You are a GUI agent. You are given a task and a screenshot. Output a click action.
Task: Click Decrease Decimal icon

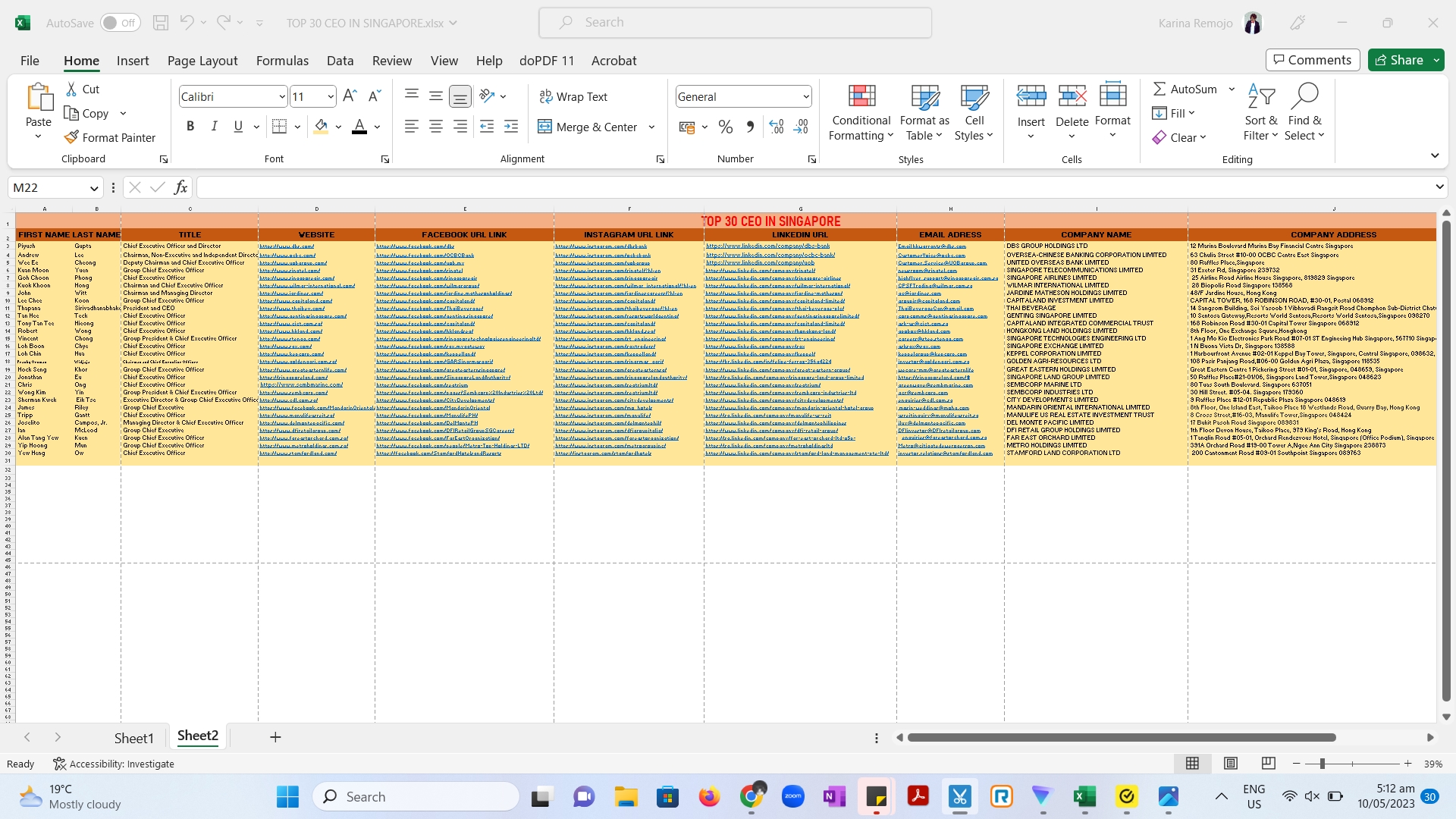coord(802,127)
